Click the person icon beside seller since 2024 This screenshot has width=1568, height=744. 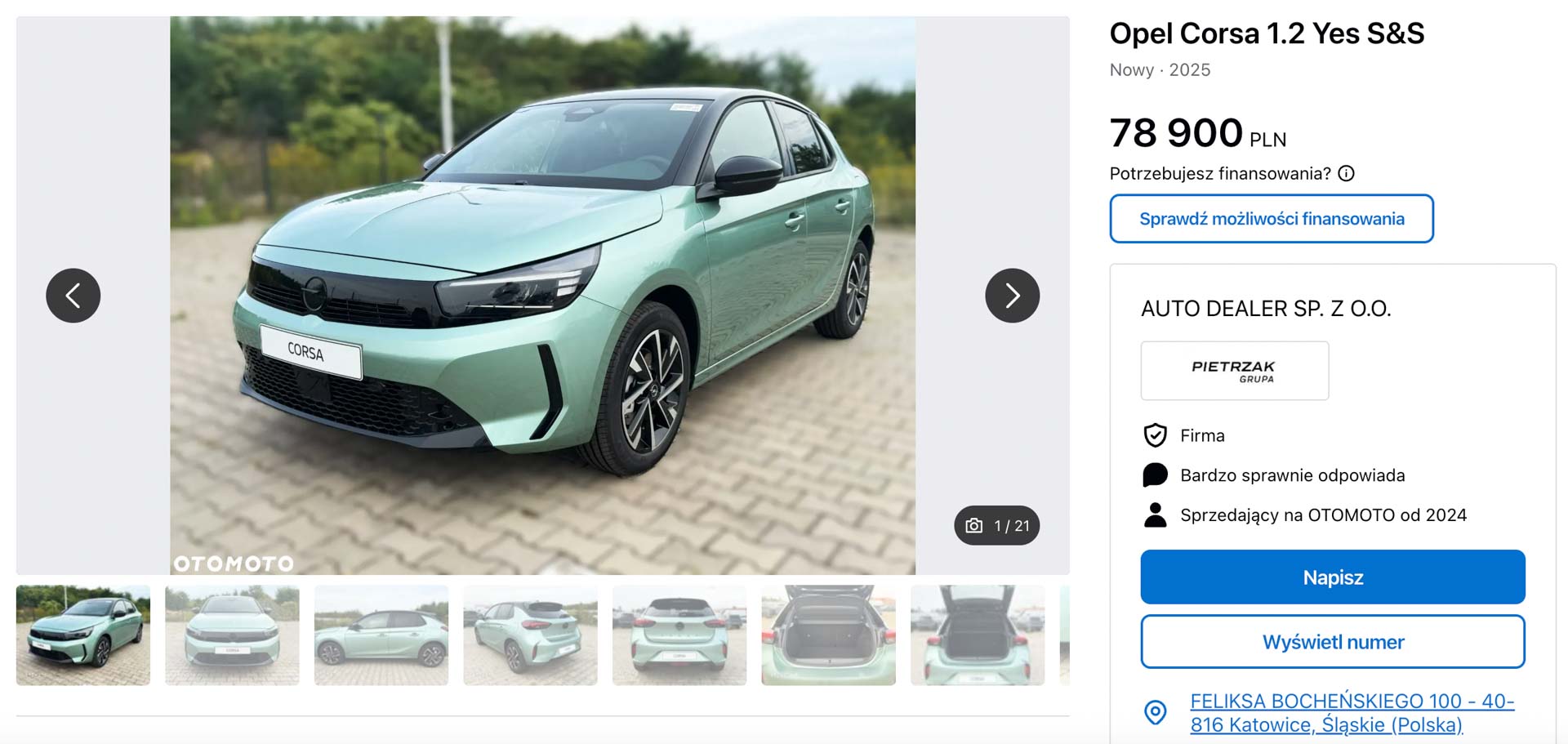pyautogui.click(x=1155, y=515)
